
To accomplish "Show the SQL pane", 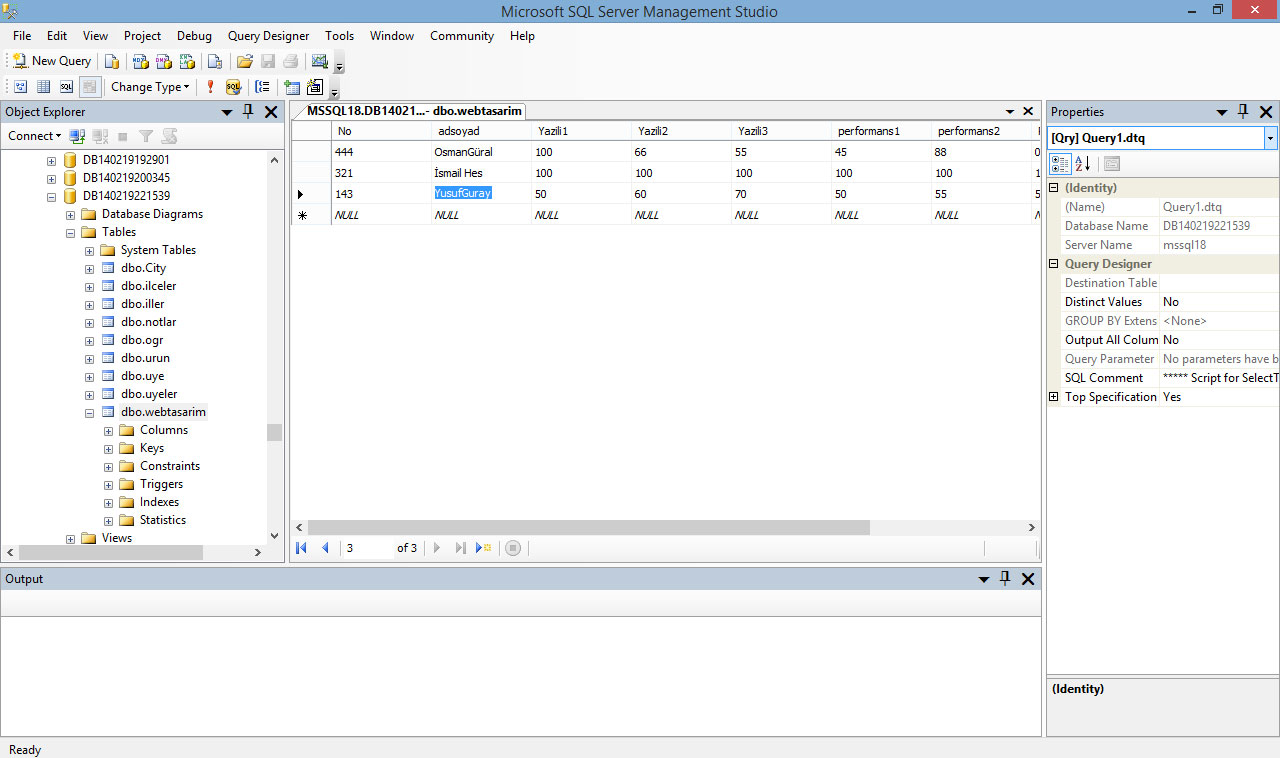I will point(66,87).
